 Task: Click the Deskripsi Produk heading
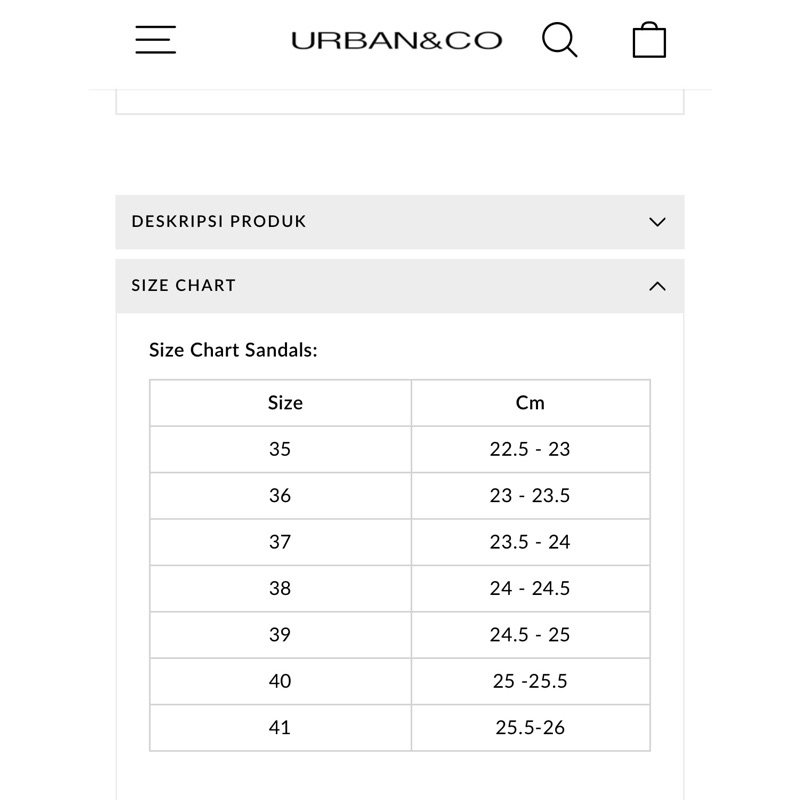[219, 221]
